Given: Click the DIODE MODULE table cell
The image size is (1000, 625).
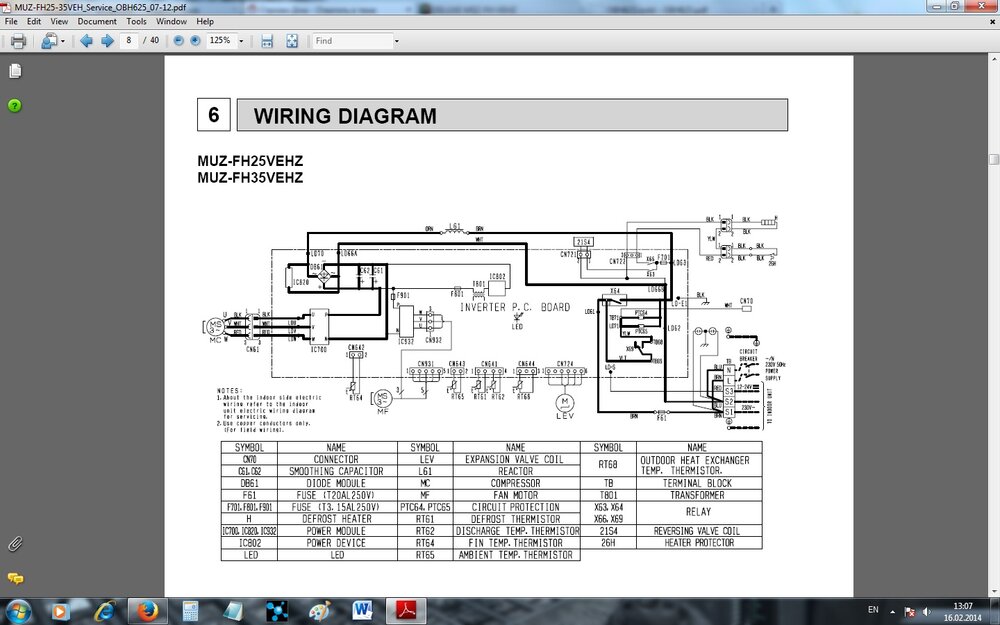Looking at the screenshot, I should point(336,483).
